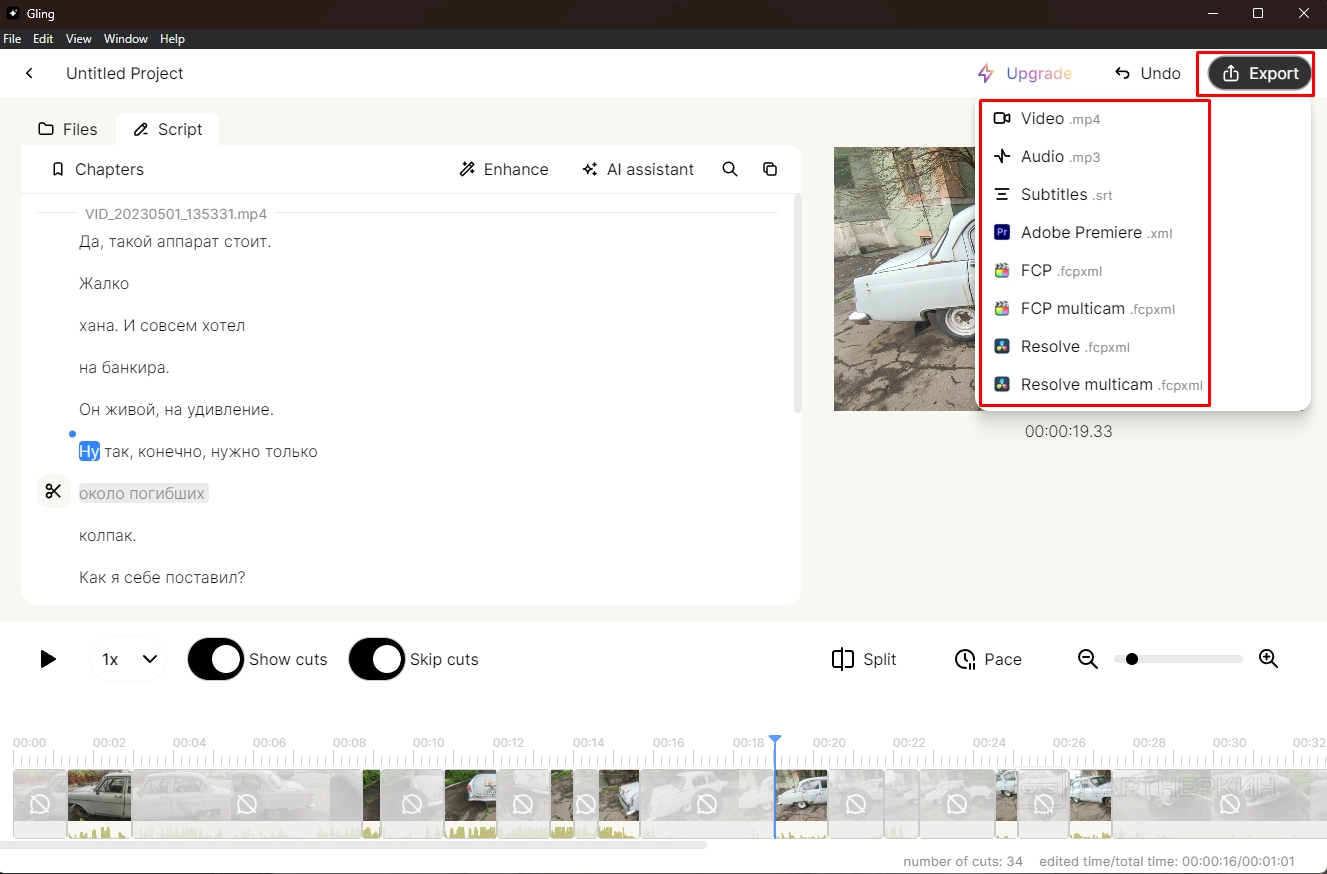Open the Export dropdown button
This screenshot has height=874, width=1327.
click(x=1260, y=73)
